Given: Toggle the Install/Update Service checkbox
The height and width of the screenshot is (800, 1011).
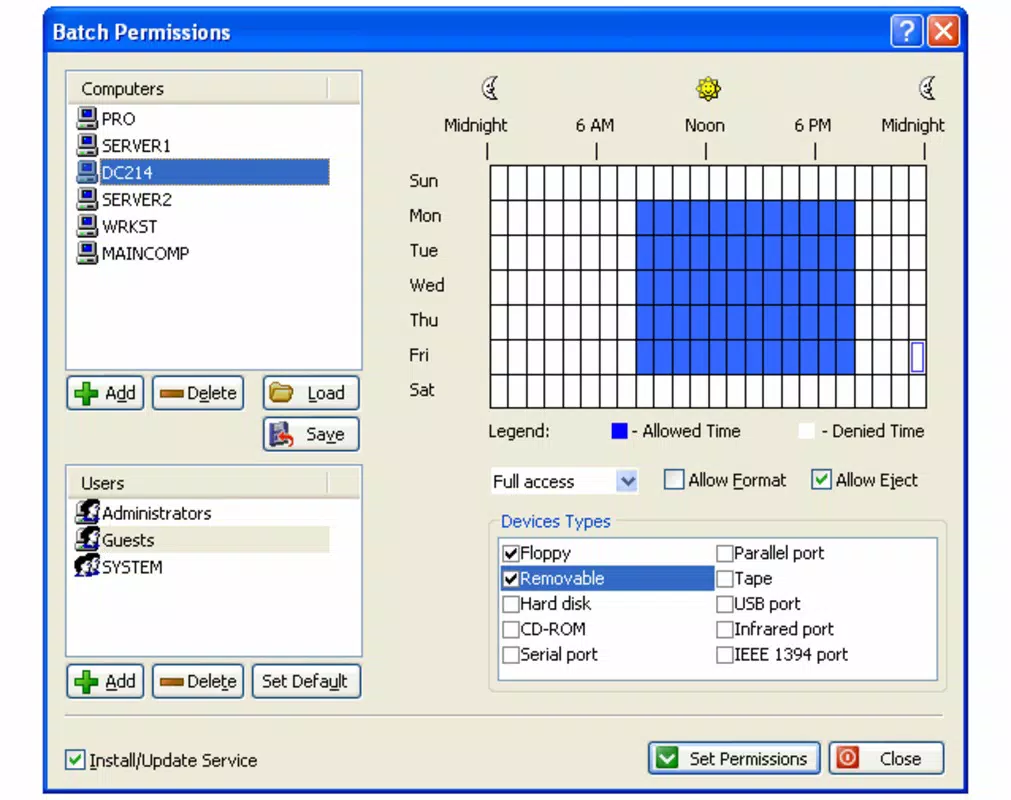Looking at the screenshot, I should [75, 759].
